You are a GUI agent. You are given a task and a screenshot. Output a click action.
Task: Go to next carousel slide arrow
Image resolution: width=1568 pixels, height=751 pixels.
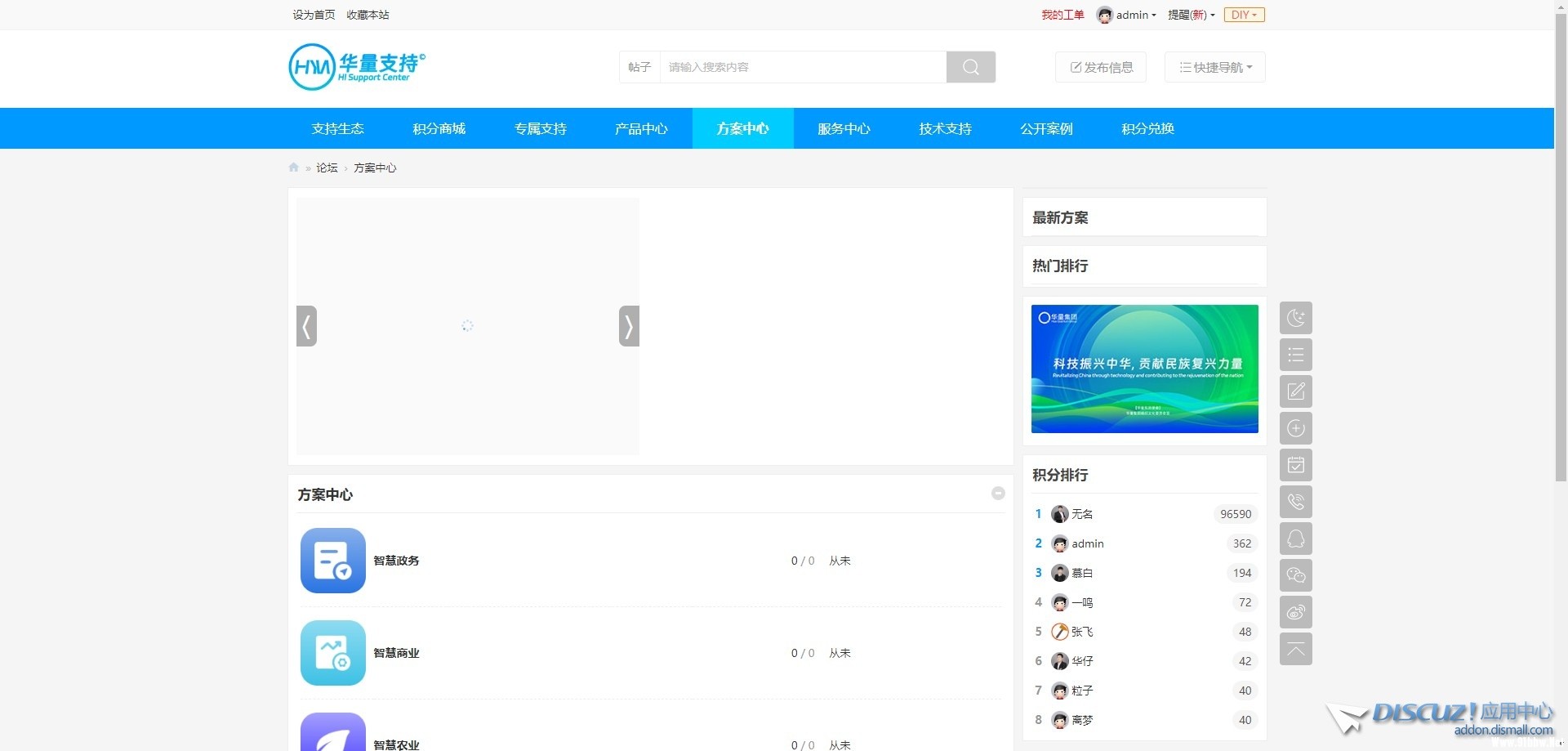click(628, 326)
